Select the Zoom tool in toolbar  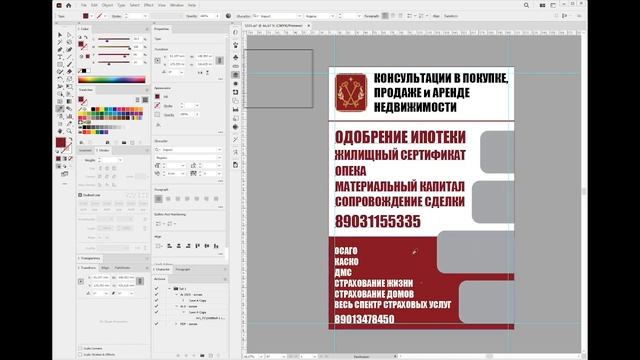pyautogui.click(x=69, y=131)
